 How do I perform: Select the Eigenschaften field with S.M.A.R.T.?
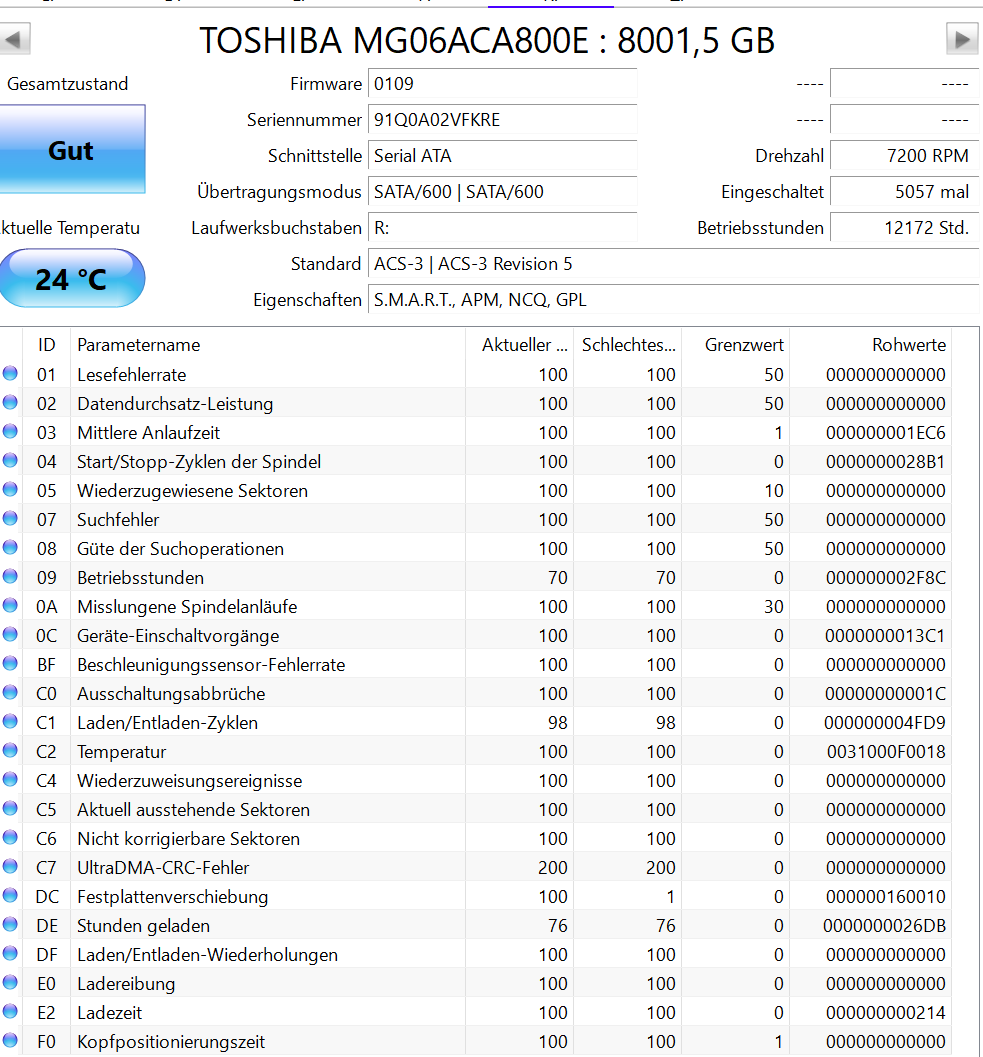674,299
